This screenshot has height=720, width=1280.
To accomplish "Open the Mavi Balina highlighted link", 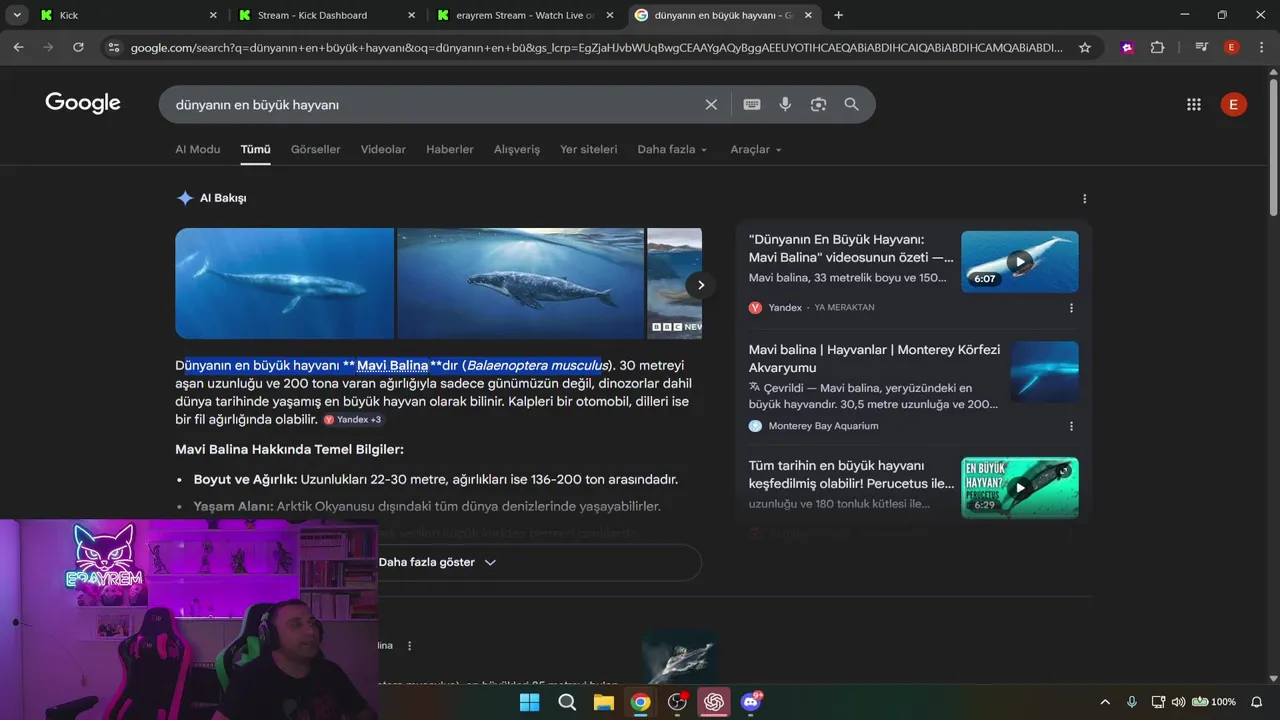I will (392, 365).
